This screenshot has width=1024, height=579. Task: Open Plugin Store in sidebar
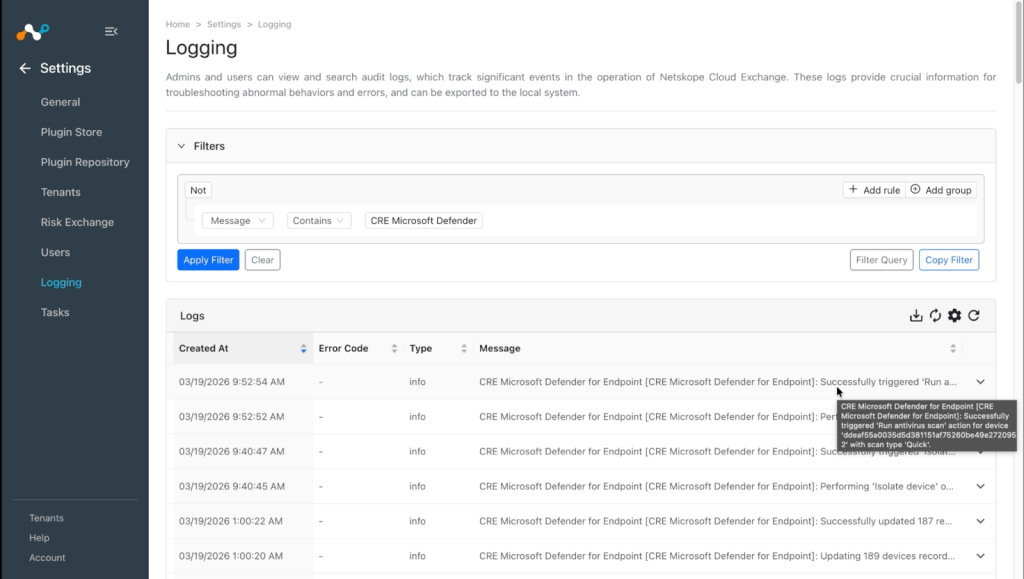(x=71, y=132)
